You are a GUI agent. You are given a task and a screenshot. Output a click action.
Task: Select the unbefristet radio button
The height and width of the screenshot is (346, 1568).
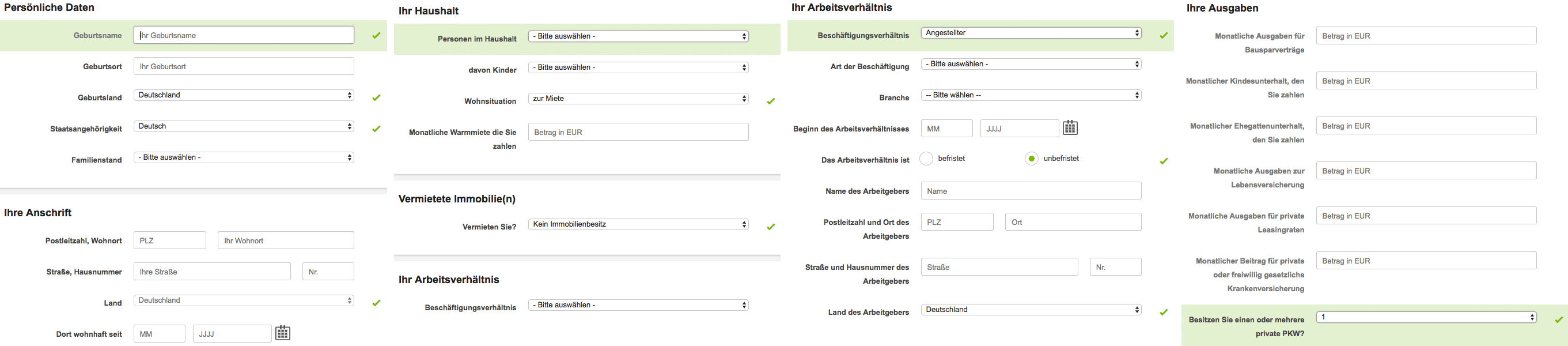pyautogui.click(x=1031, y=159)
